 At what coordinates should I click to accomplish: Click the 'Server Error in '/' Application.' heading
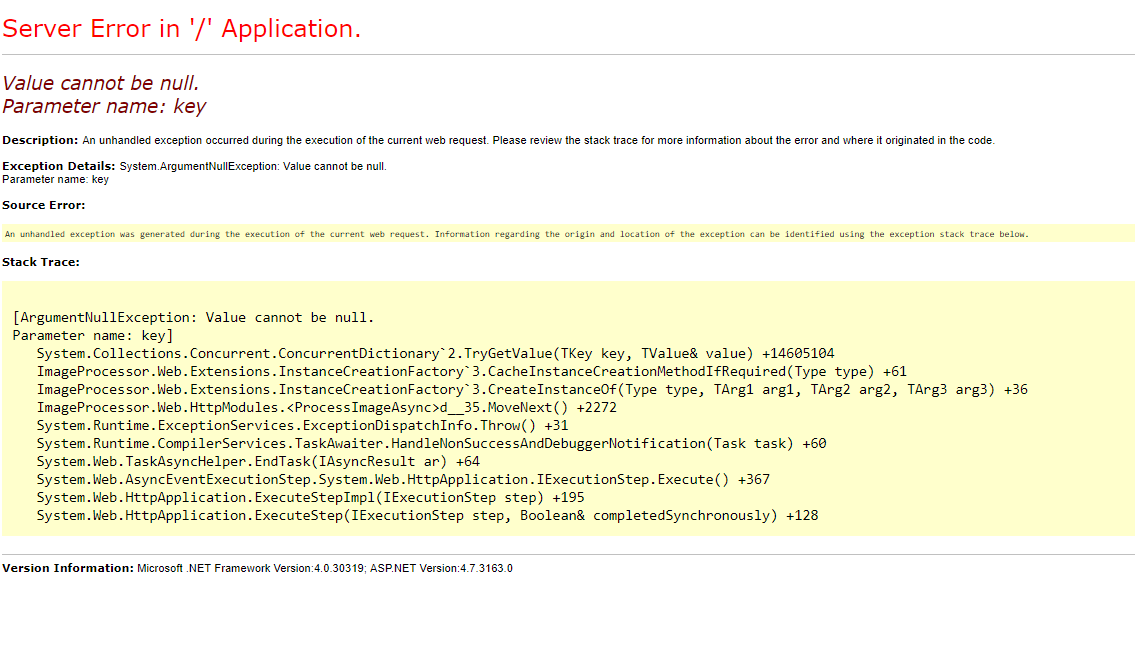[x=182, y=29]
